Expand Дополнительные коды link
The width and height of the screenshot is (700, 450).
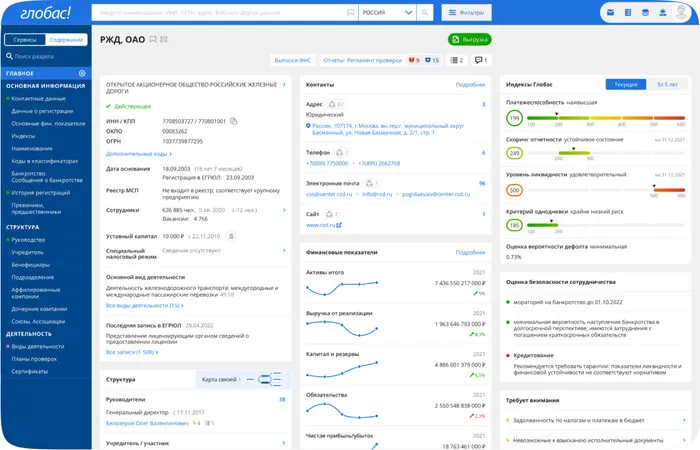139,154
